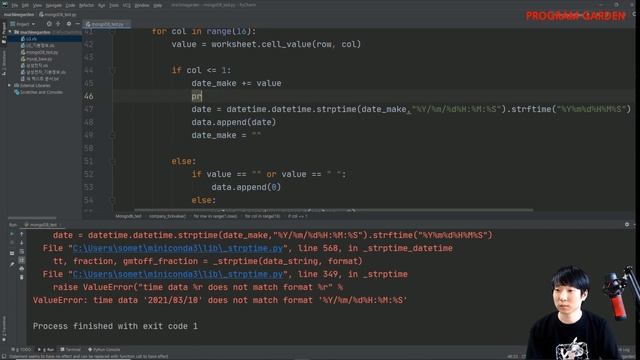Open the Run tool window tab in bottom bar
The height and width of the screenshot is (360, 640).
46,350
